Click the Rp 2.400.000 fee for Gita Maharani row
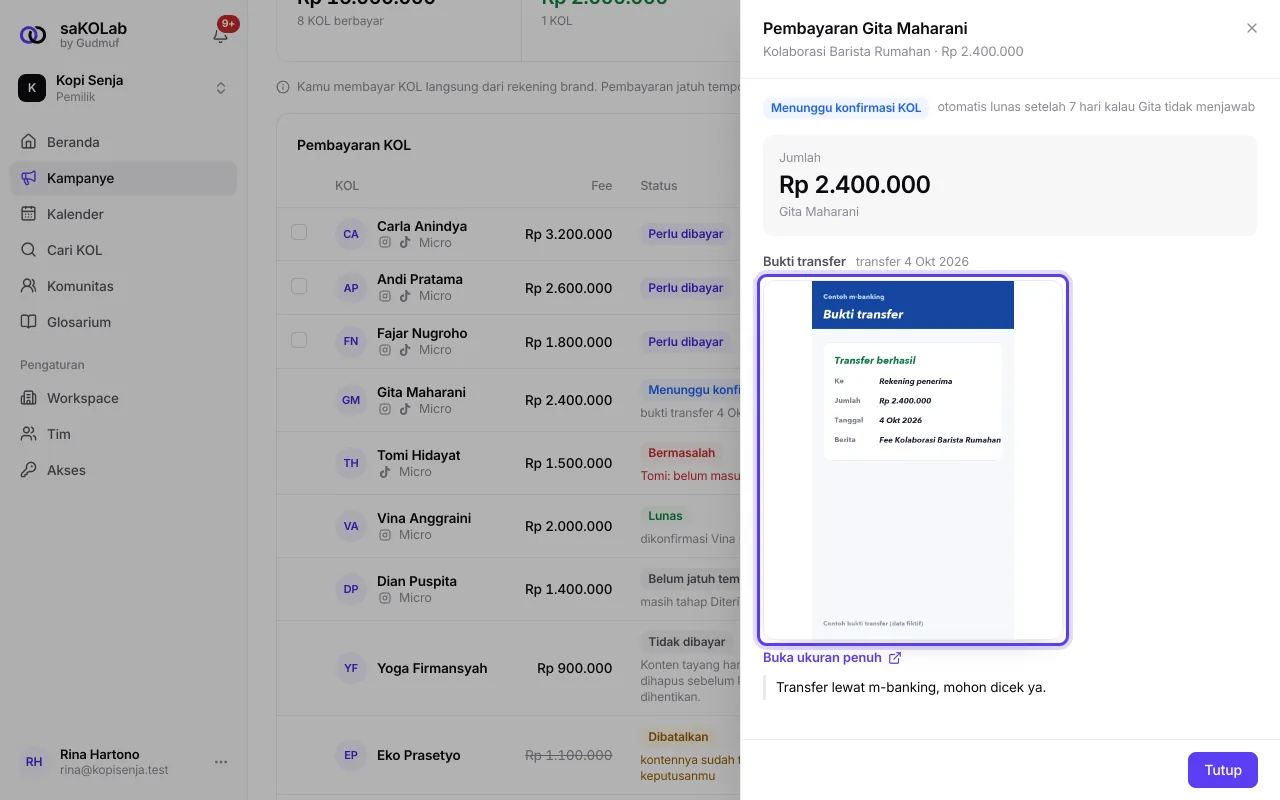The height and width of the screenshot is (800, 1280). pyautogui.click(x=569, y=400)
